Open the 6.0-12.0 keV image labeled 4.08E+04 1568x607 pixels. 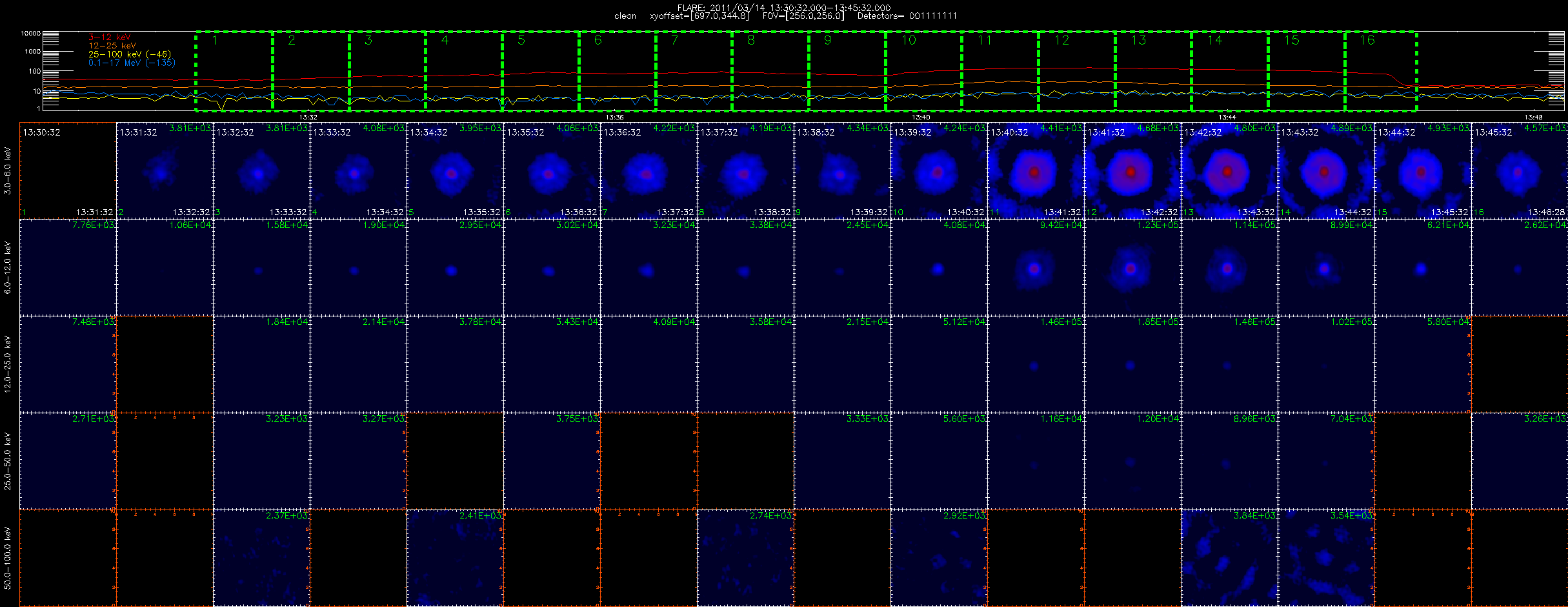point(939,267)
